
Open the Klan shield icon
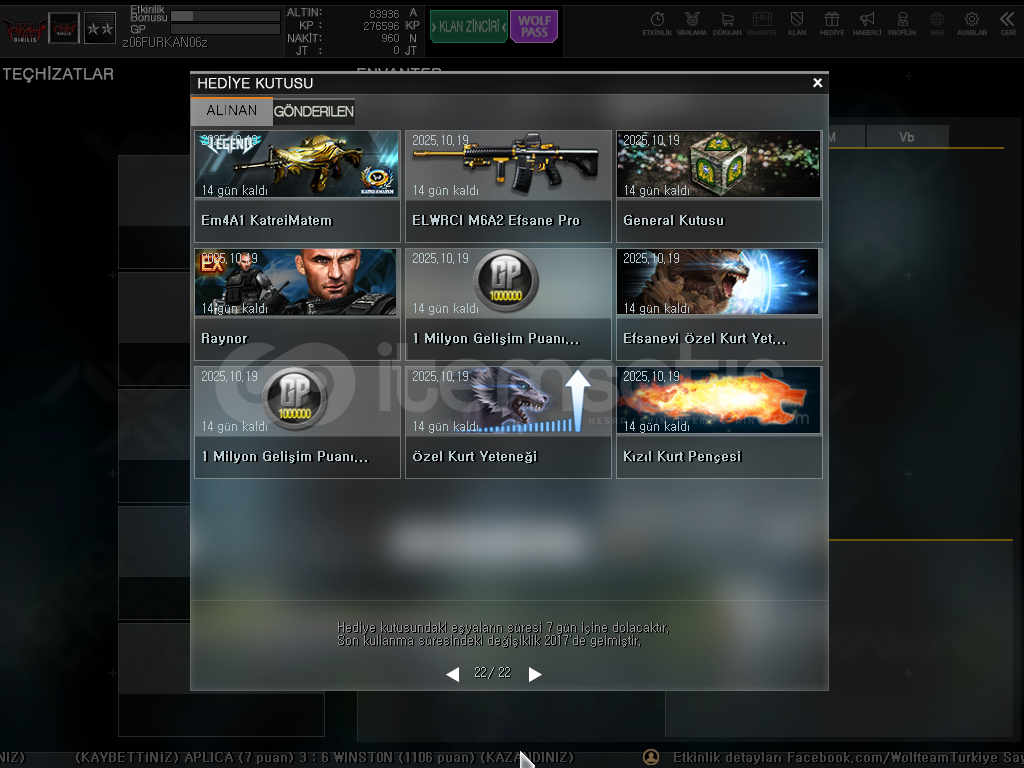(x=797, y=23)
